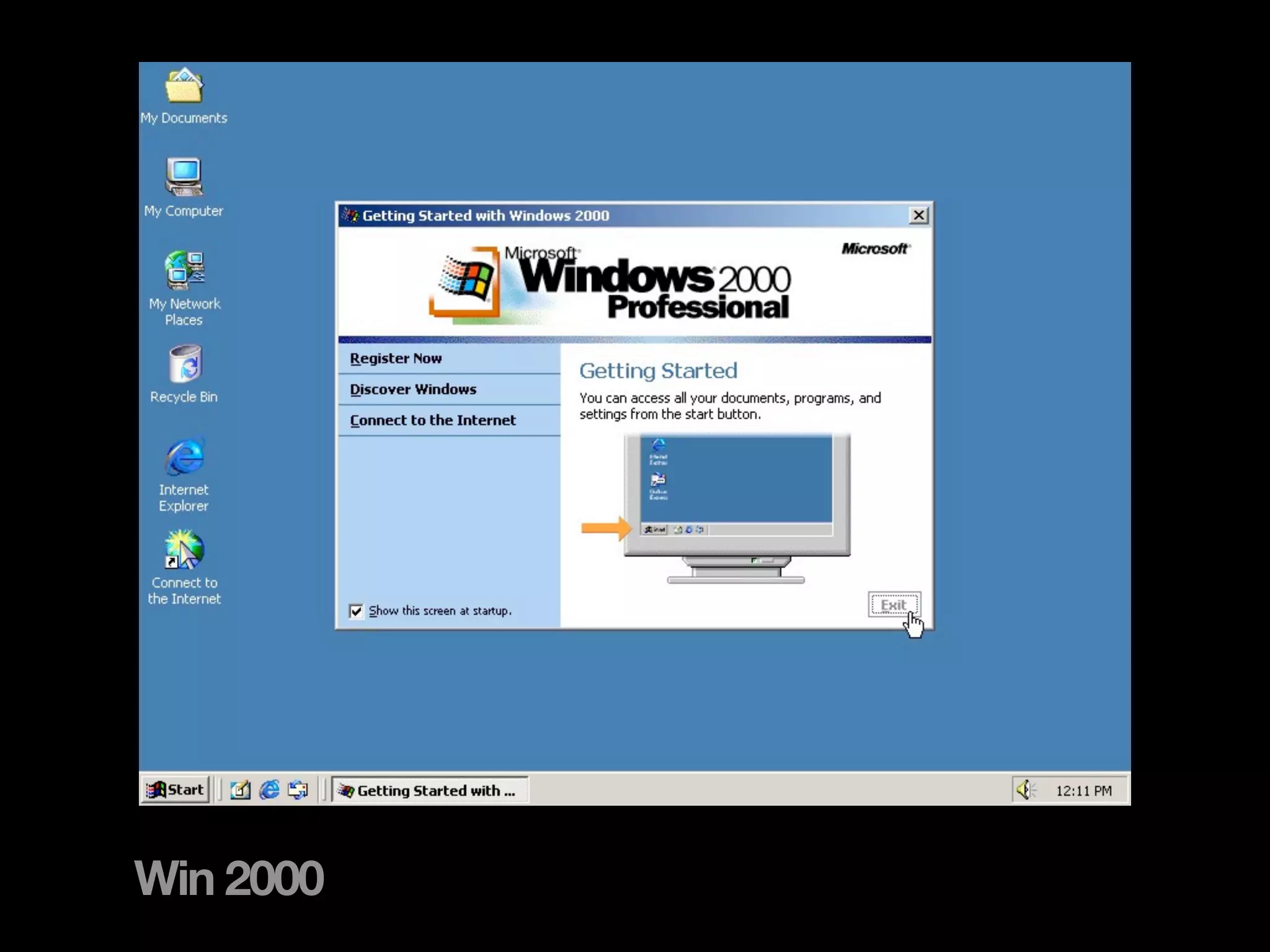The width and height of the screenshot is (1270, 952).
Task: Click the Exit button
Action: 894,605
